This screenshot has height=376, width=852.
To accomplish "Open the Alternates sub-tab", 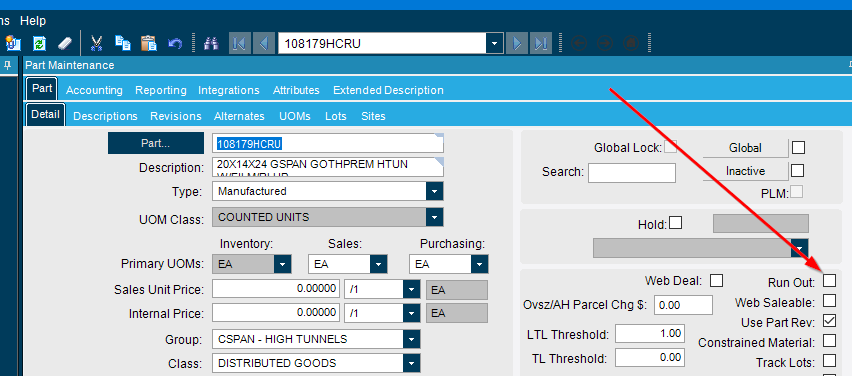I will point(239,116).
